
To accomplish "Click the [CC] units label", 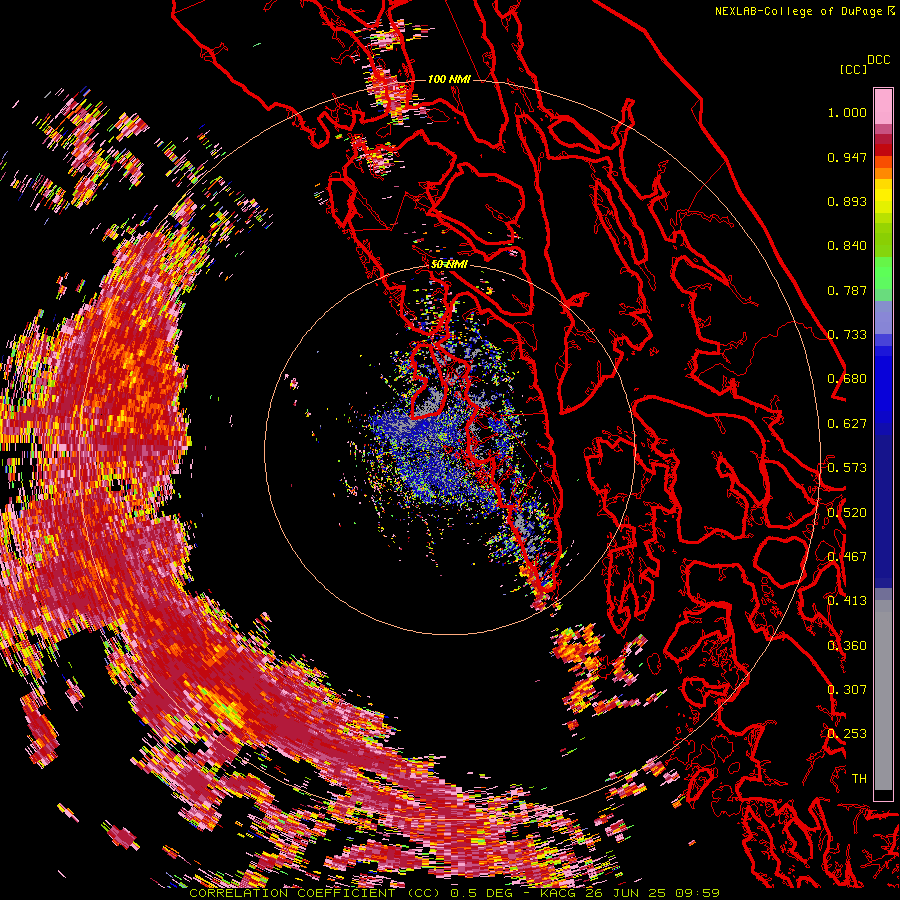I will [852, 69].
